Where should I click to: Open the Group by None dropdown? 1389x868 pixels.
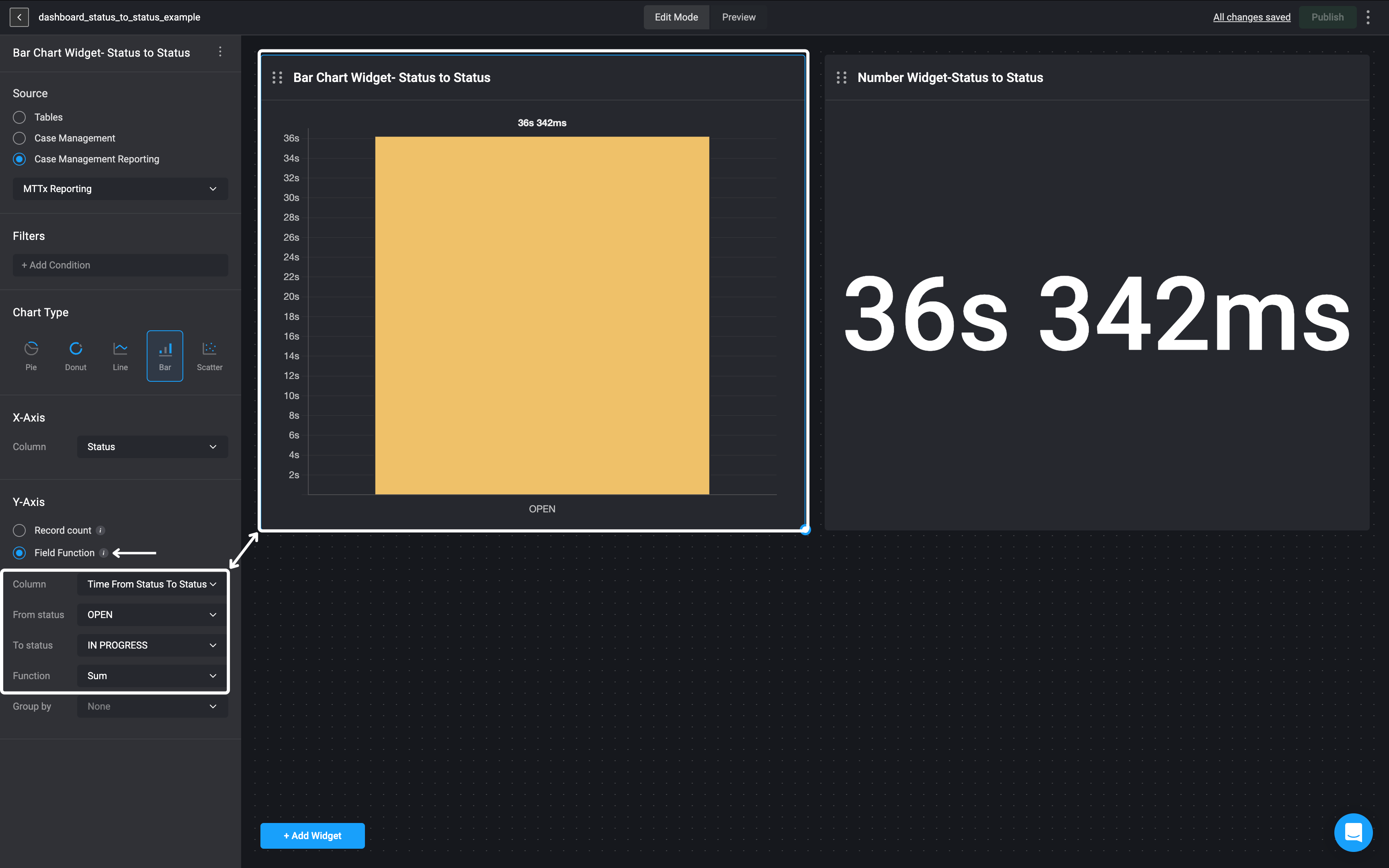pyautogui.click(x=153, y=707)
